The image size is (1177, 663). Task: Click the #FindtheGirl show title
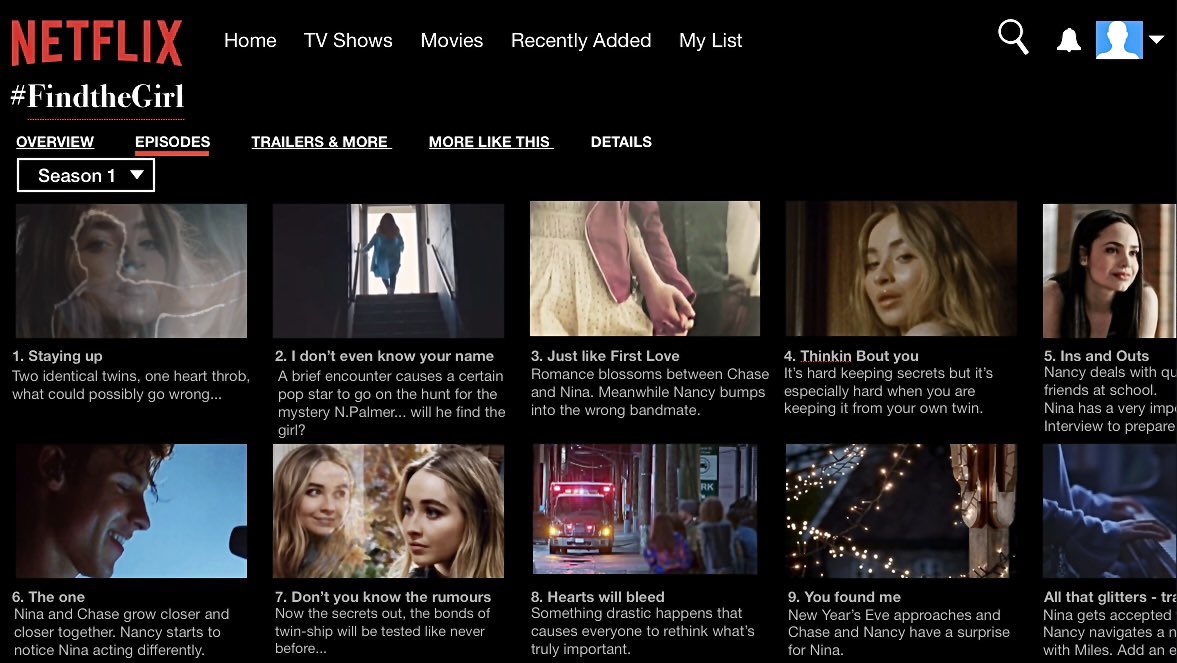(x=98, y=97)
